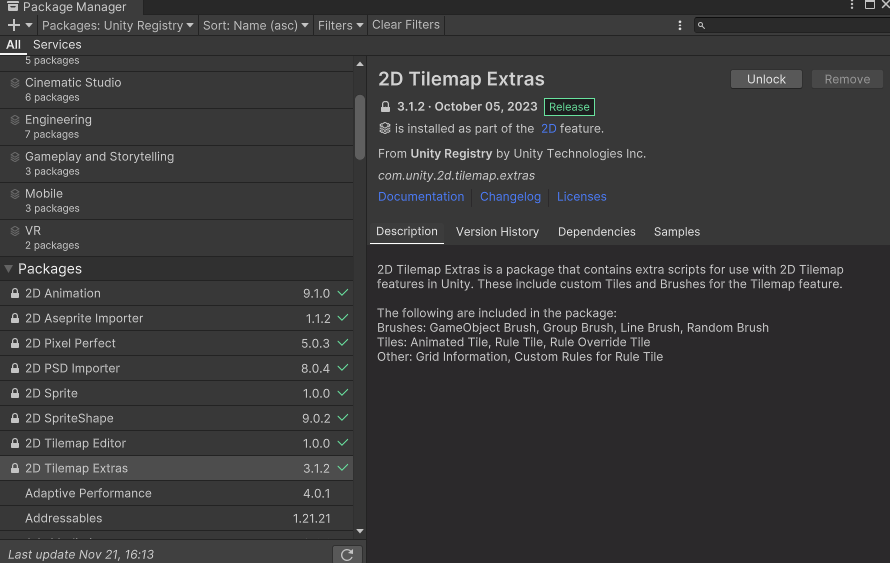This screenshot has height=563, width=890.
Task: Select the 2D Sprite package
Action: [x=177, y=393]
